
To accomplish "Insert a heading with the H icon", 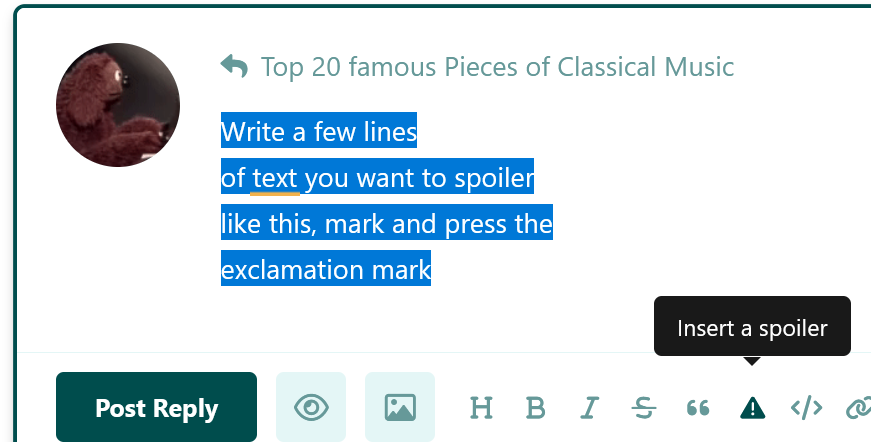I will click(481, 408).
